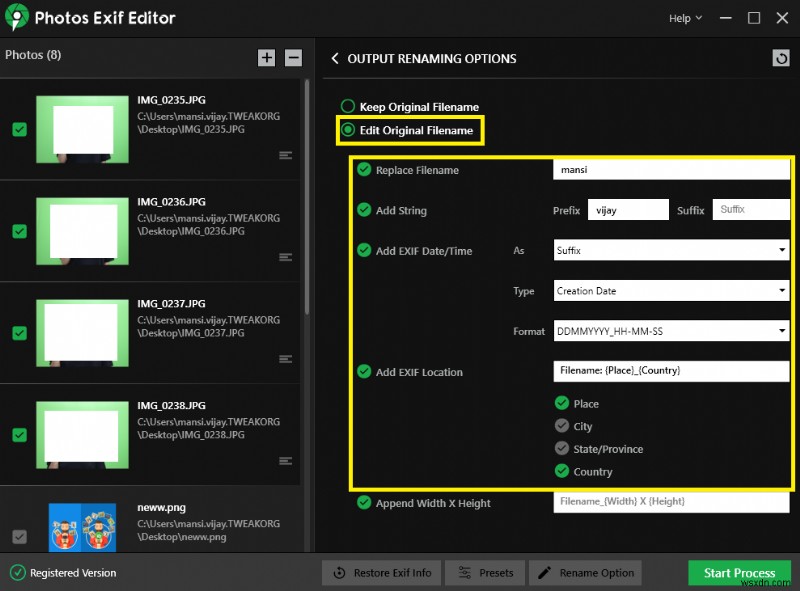Screen dimensions: 800x591
Task: Deselect the checkbox next to IMG_0236.JPG
Action: coord(19,231)
